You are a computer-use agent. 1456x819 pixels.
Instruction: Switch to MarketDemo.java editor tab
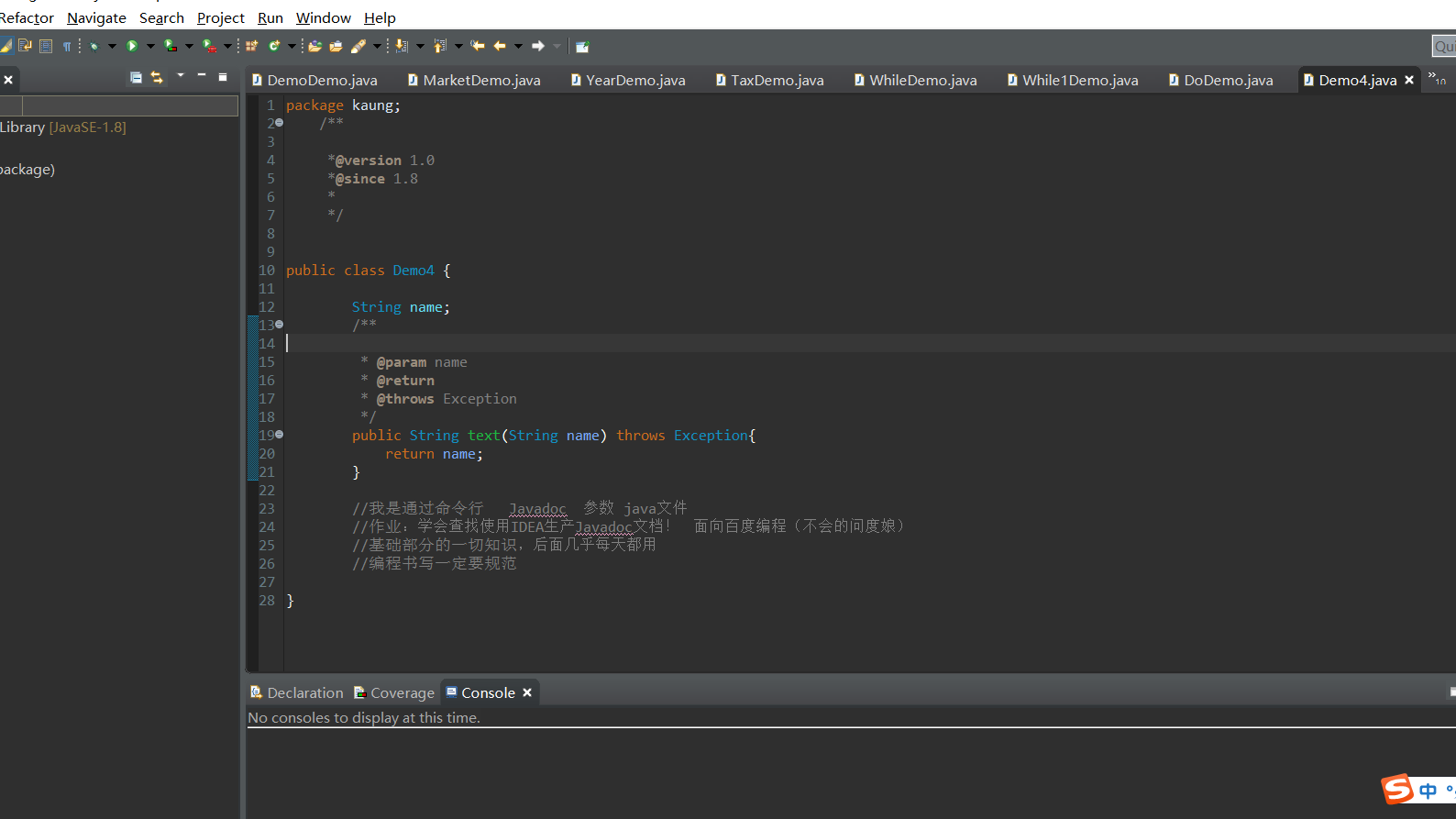click(474, 80)
